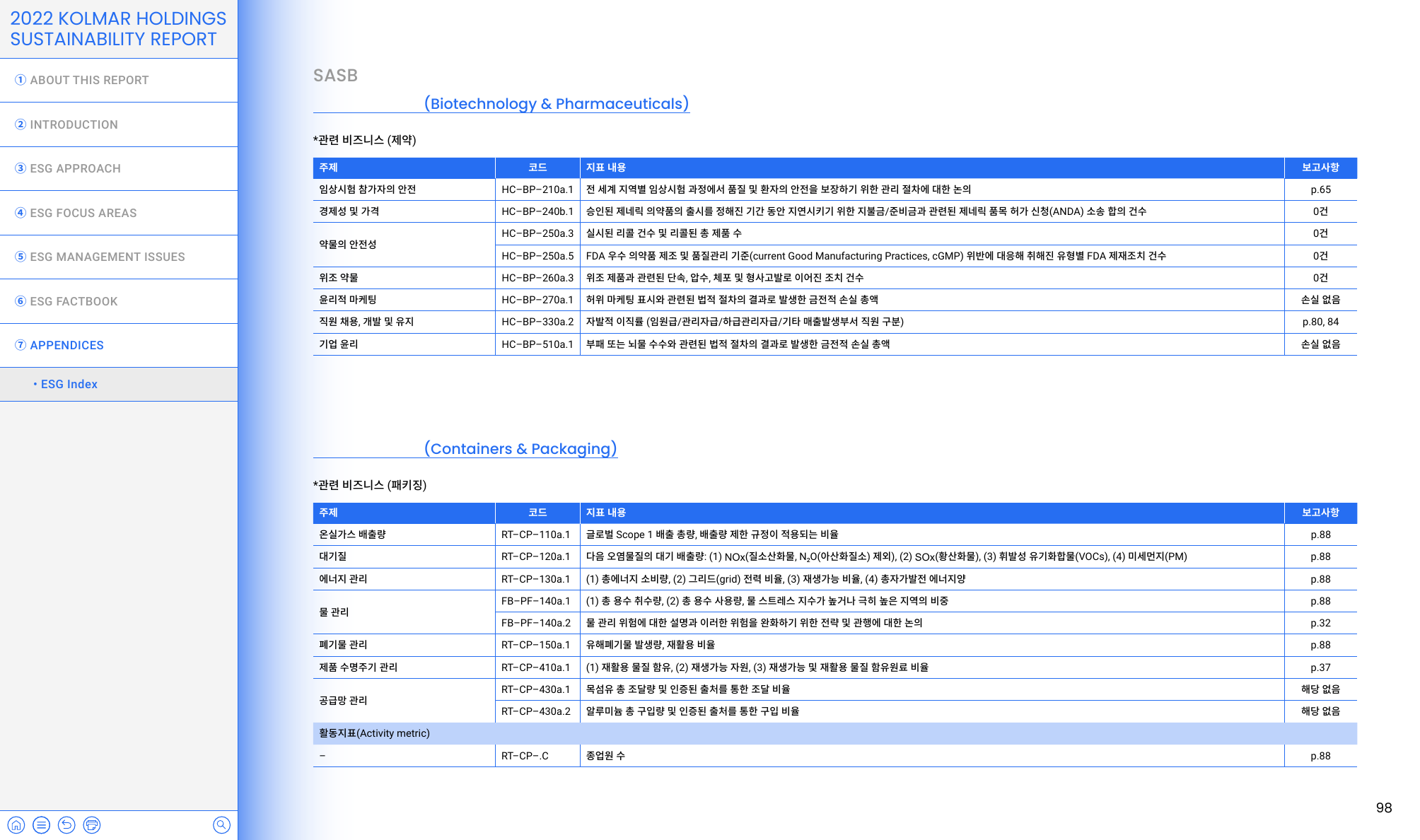Go to About This Report section

tap(119, 80)
